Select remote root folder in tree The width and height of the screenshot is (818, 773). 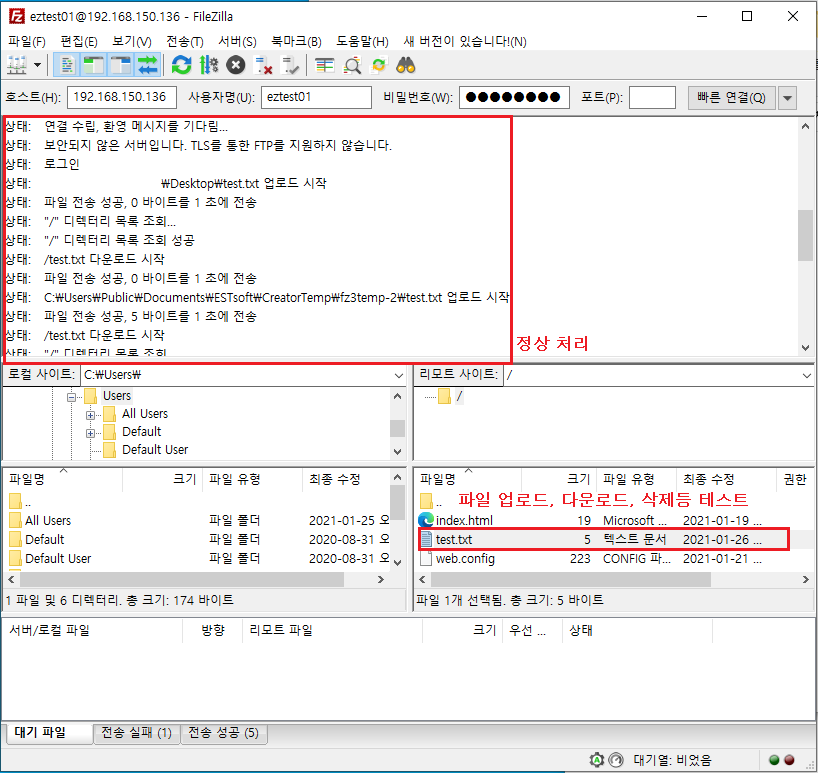pyautogui.click(x=459, y=396)
